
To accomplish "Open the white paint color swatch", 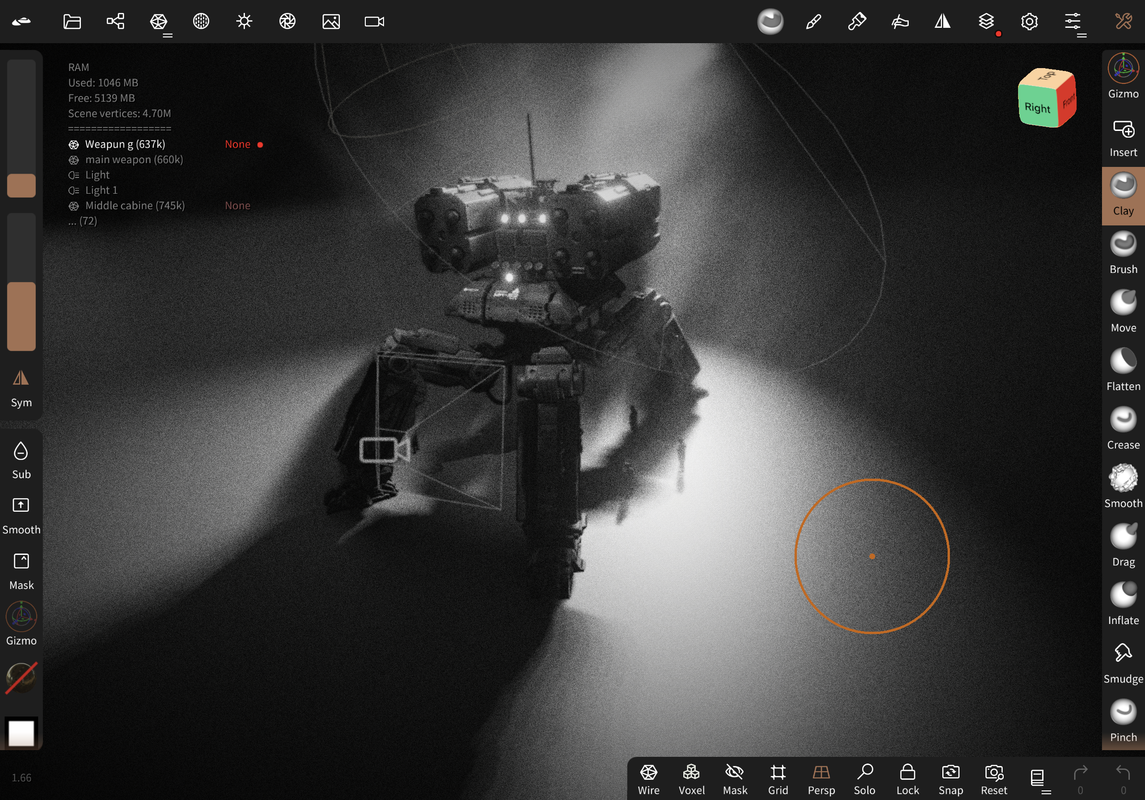I will 21,733.
